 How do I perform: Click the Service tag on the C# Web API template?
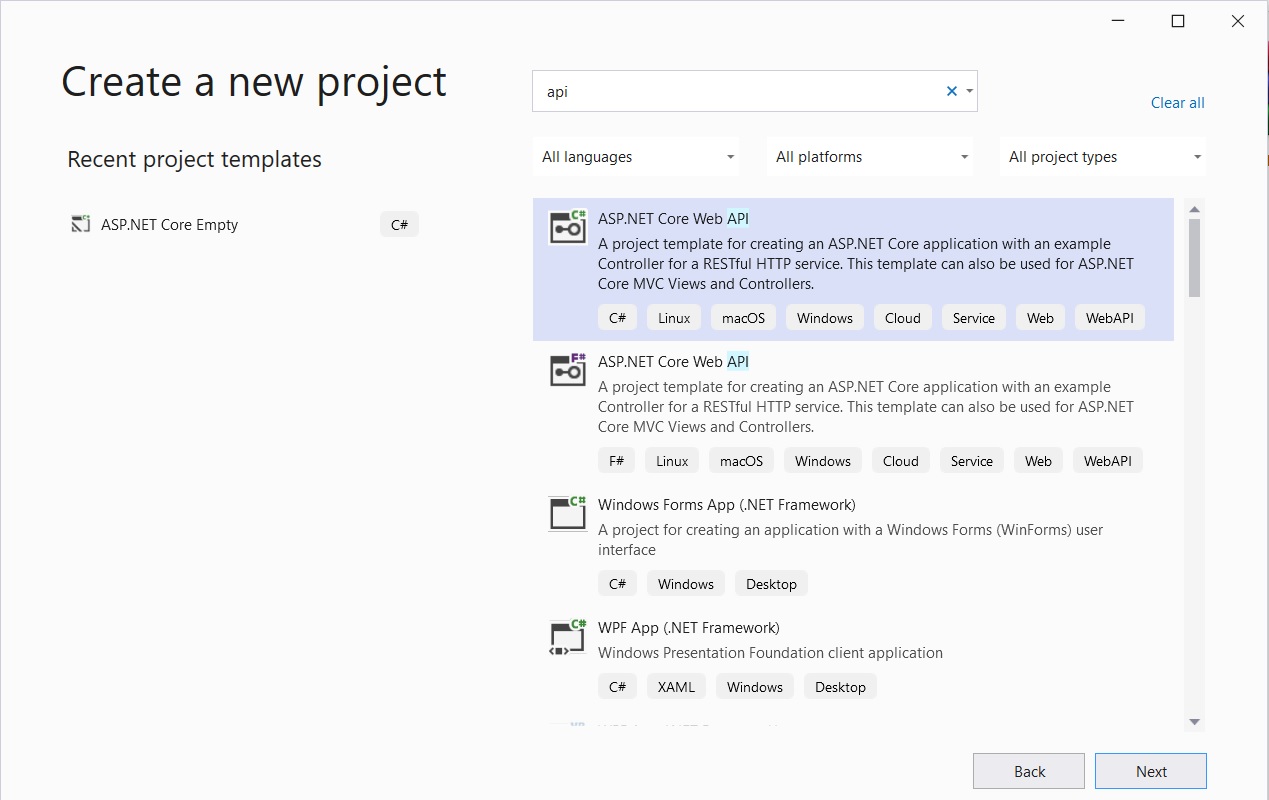(x=974, y=318)
